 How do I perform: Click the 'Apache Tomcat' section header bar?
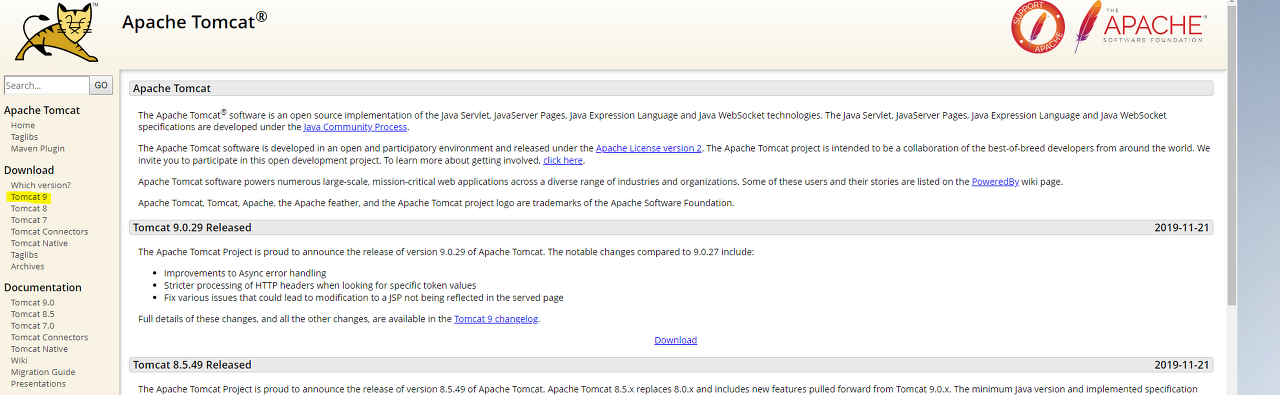(671, 88)
